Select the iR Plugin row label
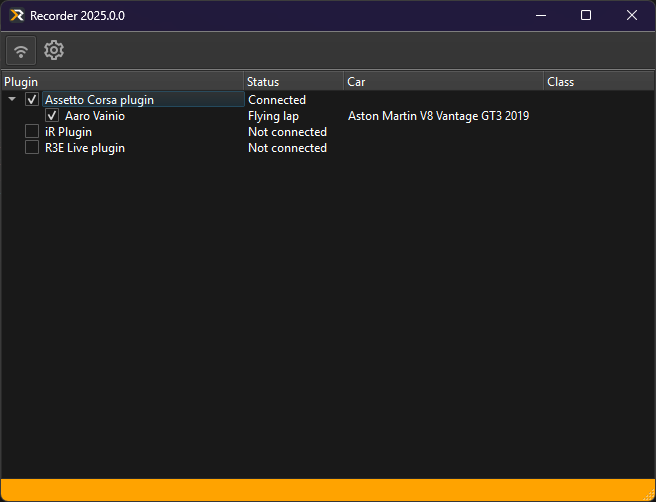The width and height of the screenshot is (656, 502). point(68,132)
